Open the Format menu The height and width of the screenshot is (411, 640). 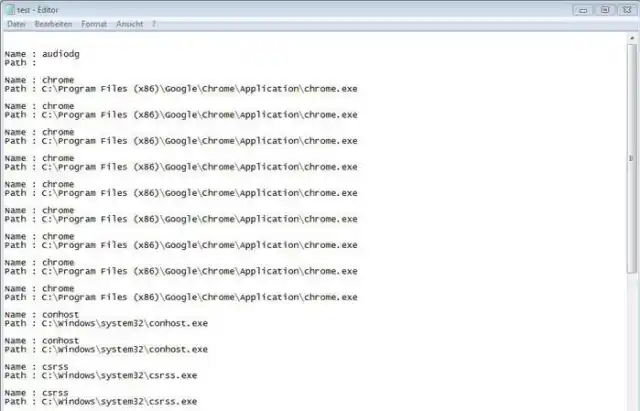[94, 24]
